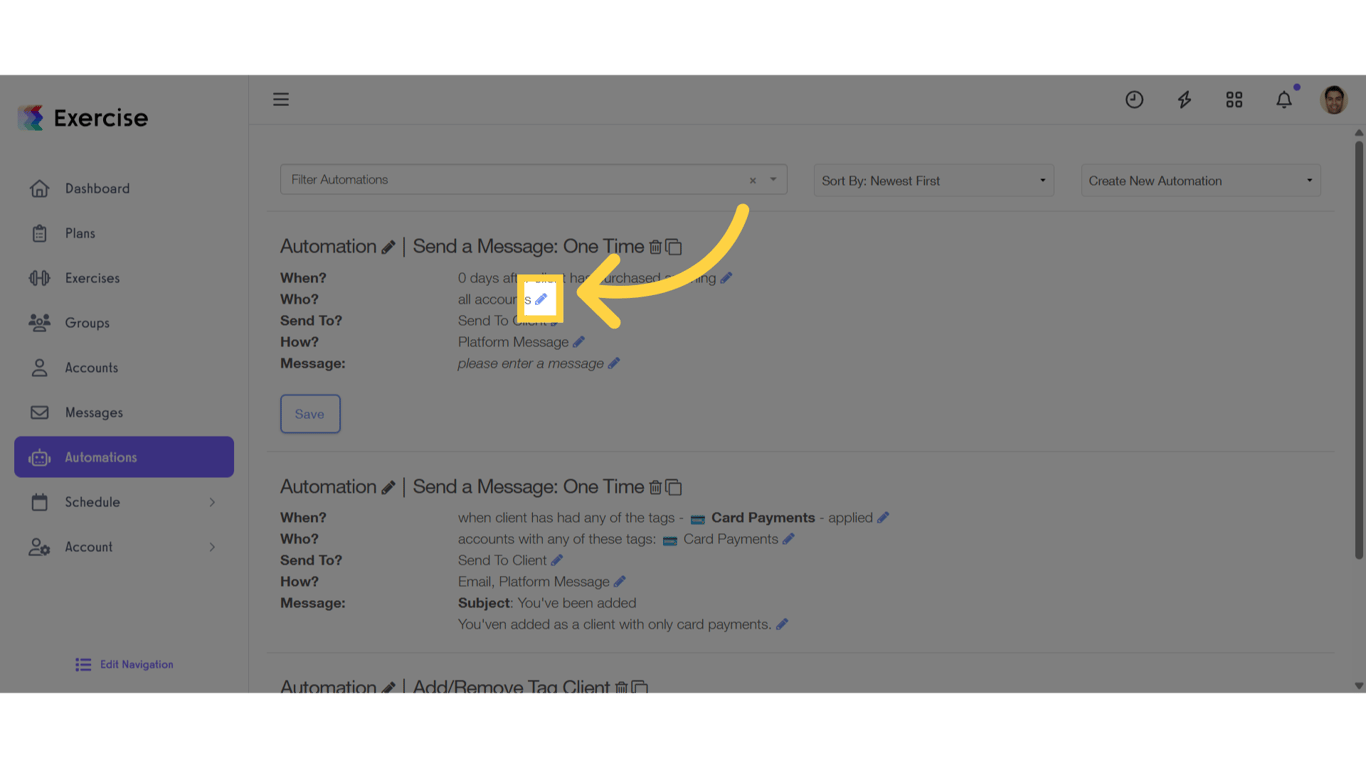
Task: Expand the Account section in the sidebar
Action: coord(123,547)
